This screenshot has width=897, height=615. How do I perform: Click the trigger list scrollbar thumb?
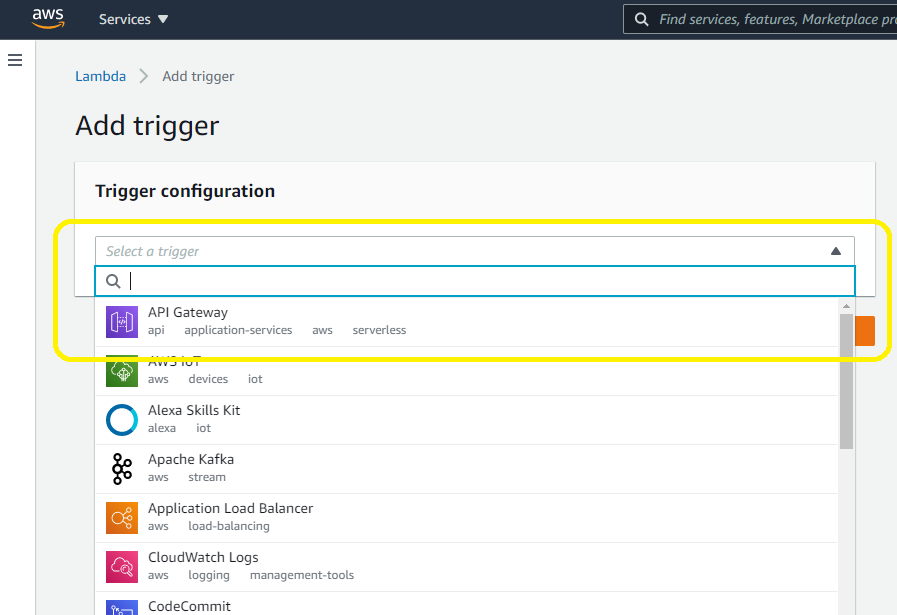click(x=846, y=382)
